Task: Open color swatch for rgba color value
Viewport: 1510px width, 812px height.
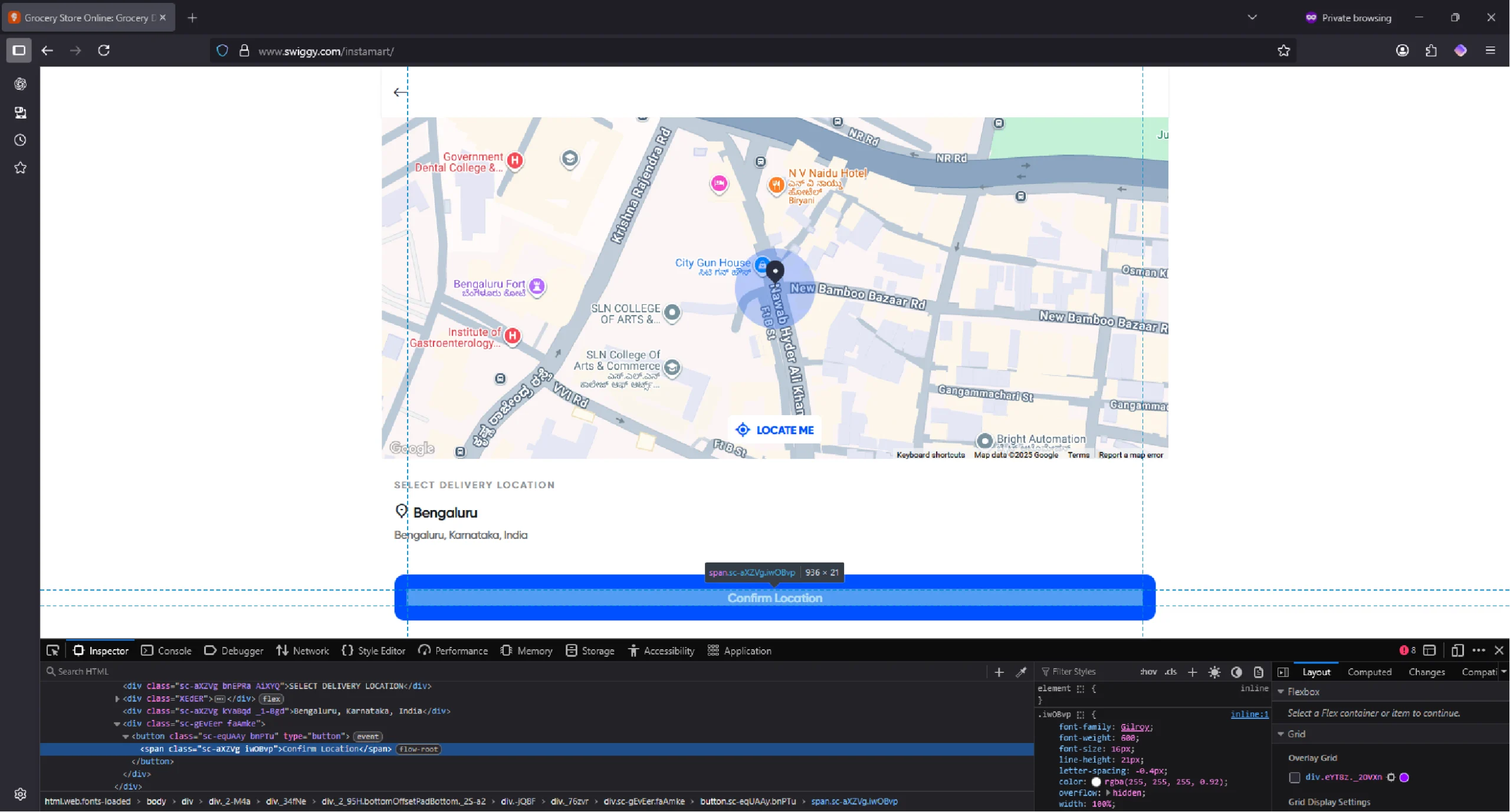Action: pos(1096,783)
